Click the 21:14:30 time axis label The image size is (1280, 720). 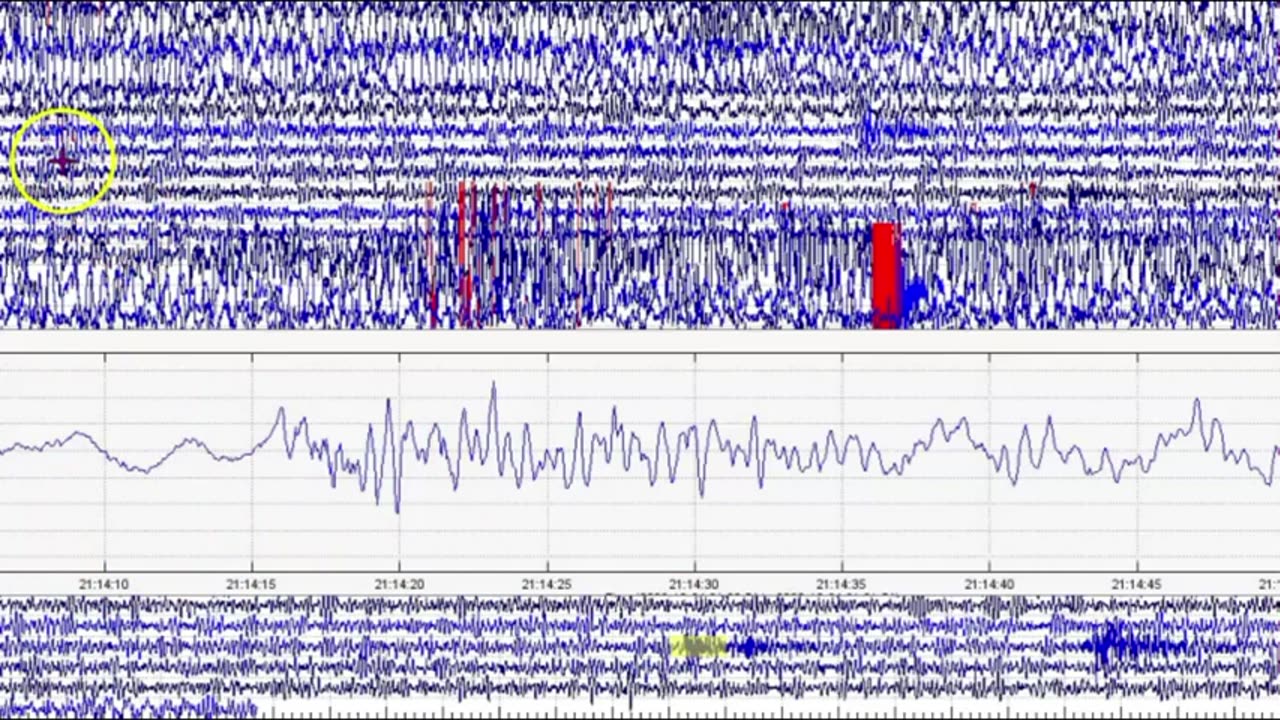(x=694, y=584)
